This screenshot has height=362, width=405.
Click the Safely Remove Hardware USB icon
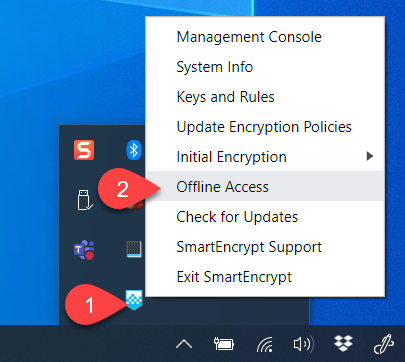(85, 200)
